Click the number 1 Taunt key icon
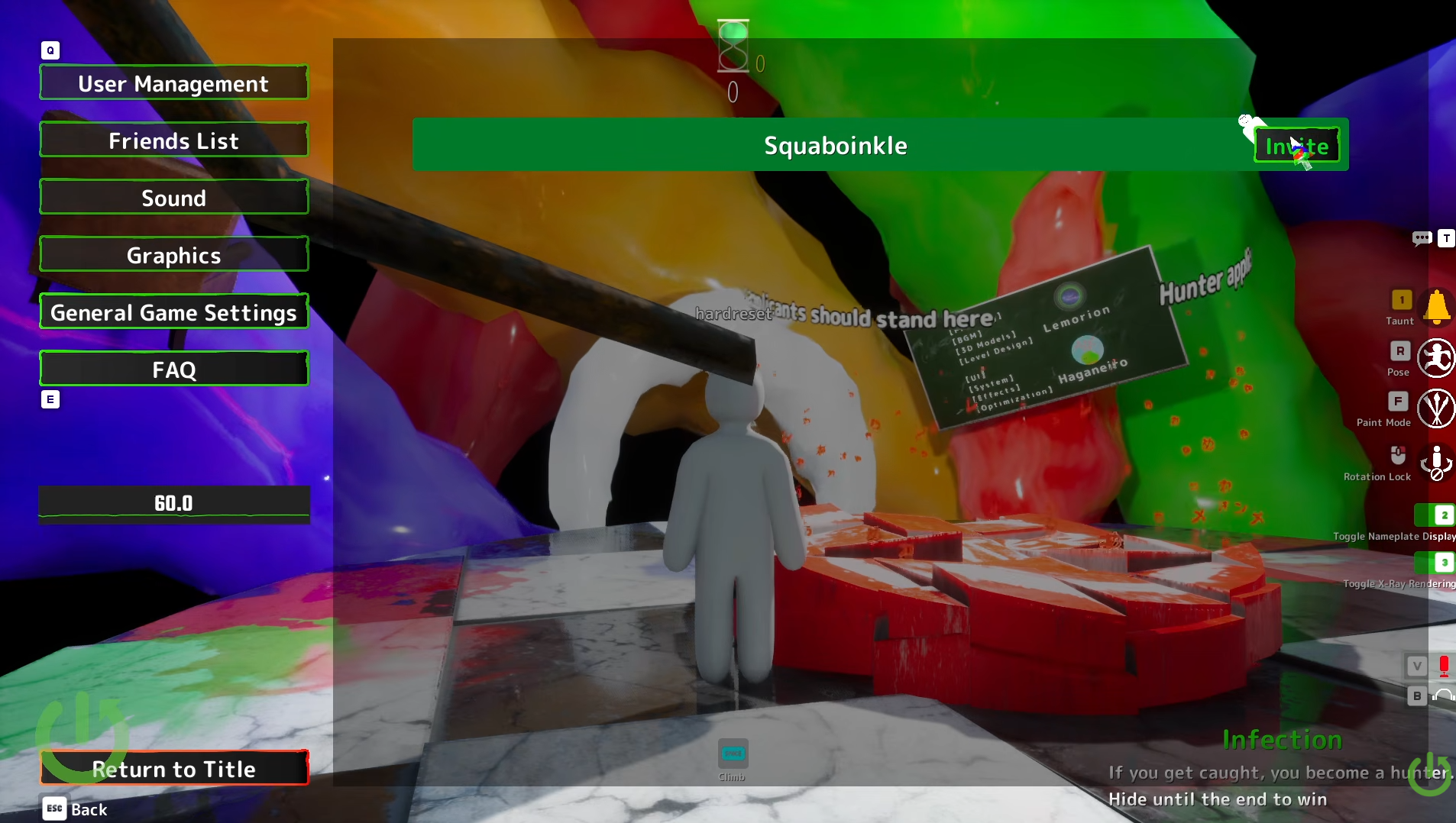Viewport: 1456px width, 823px height. [1402, 300]
